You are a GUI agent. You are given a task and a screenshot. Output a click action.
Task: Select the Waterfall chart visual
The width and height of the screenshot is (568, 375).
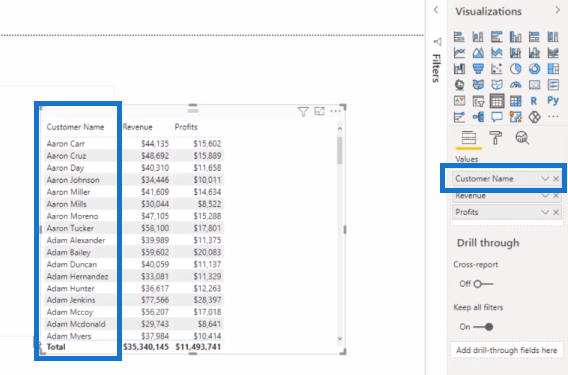459,68
